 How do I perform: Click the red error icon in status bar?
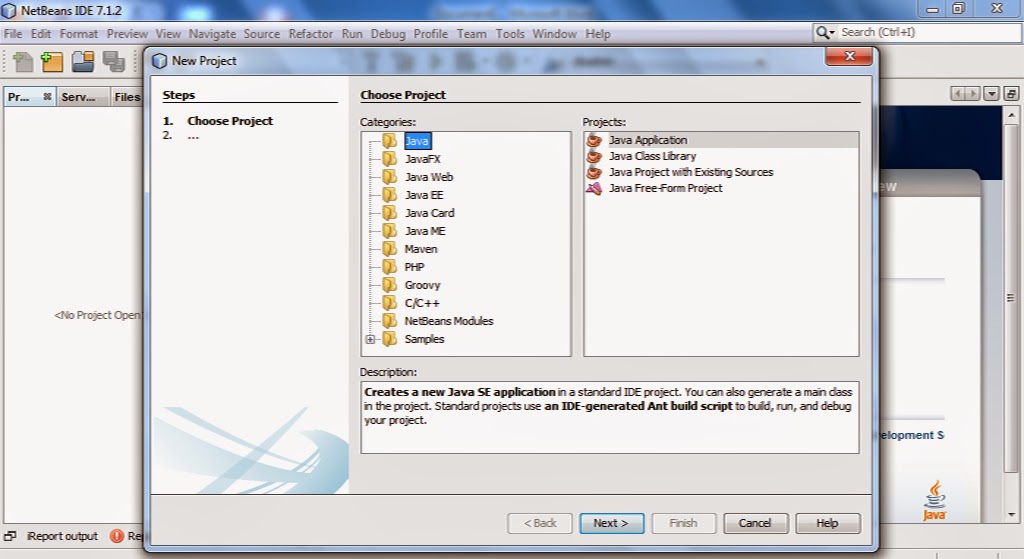click(117, 536)
